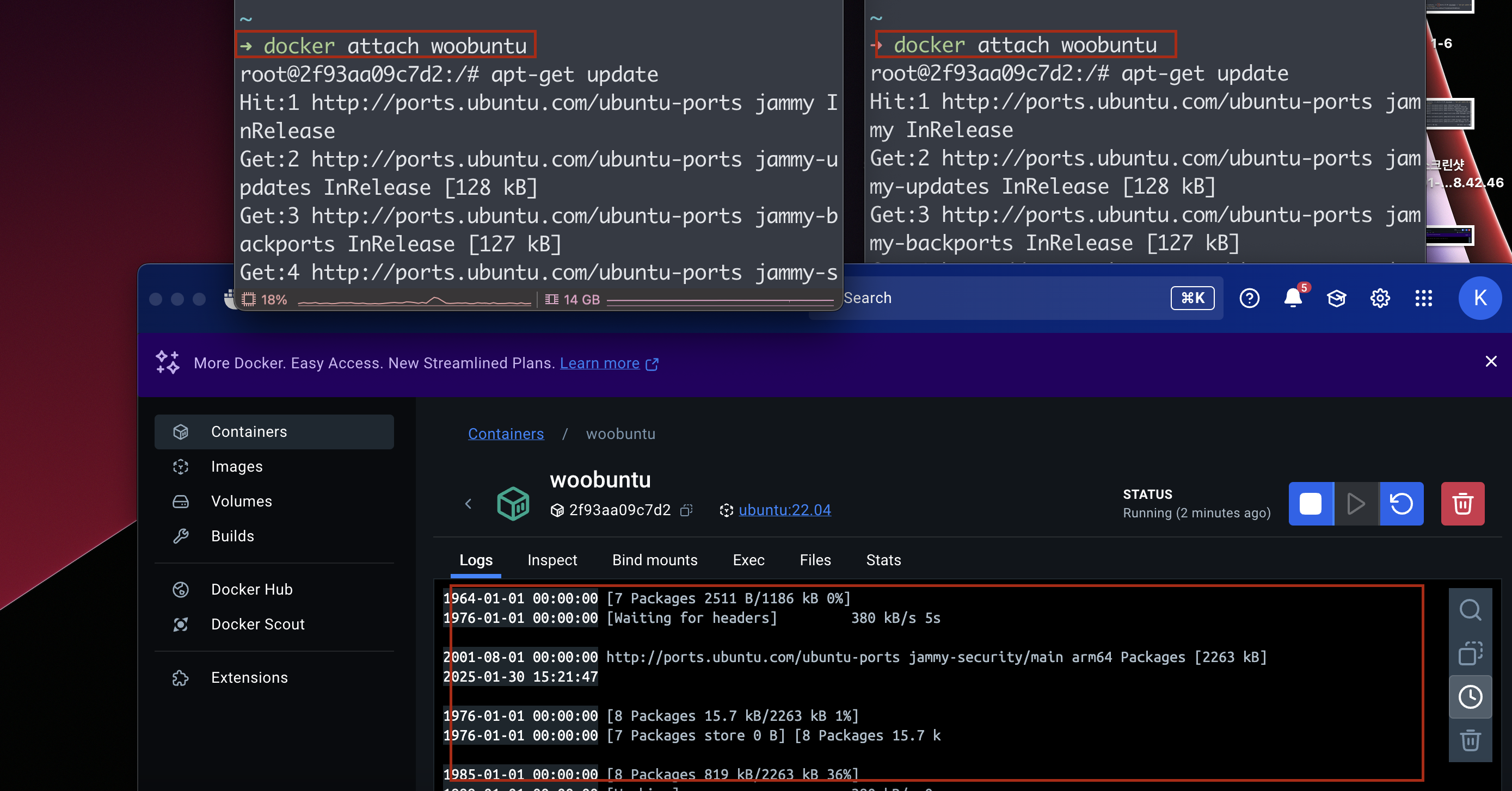Open the apps grid menu
This screenshot has height=791, width=1512.
point(1423,298)
